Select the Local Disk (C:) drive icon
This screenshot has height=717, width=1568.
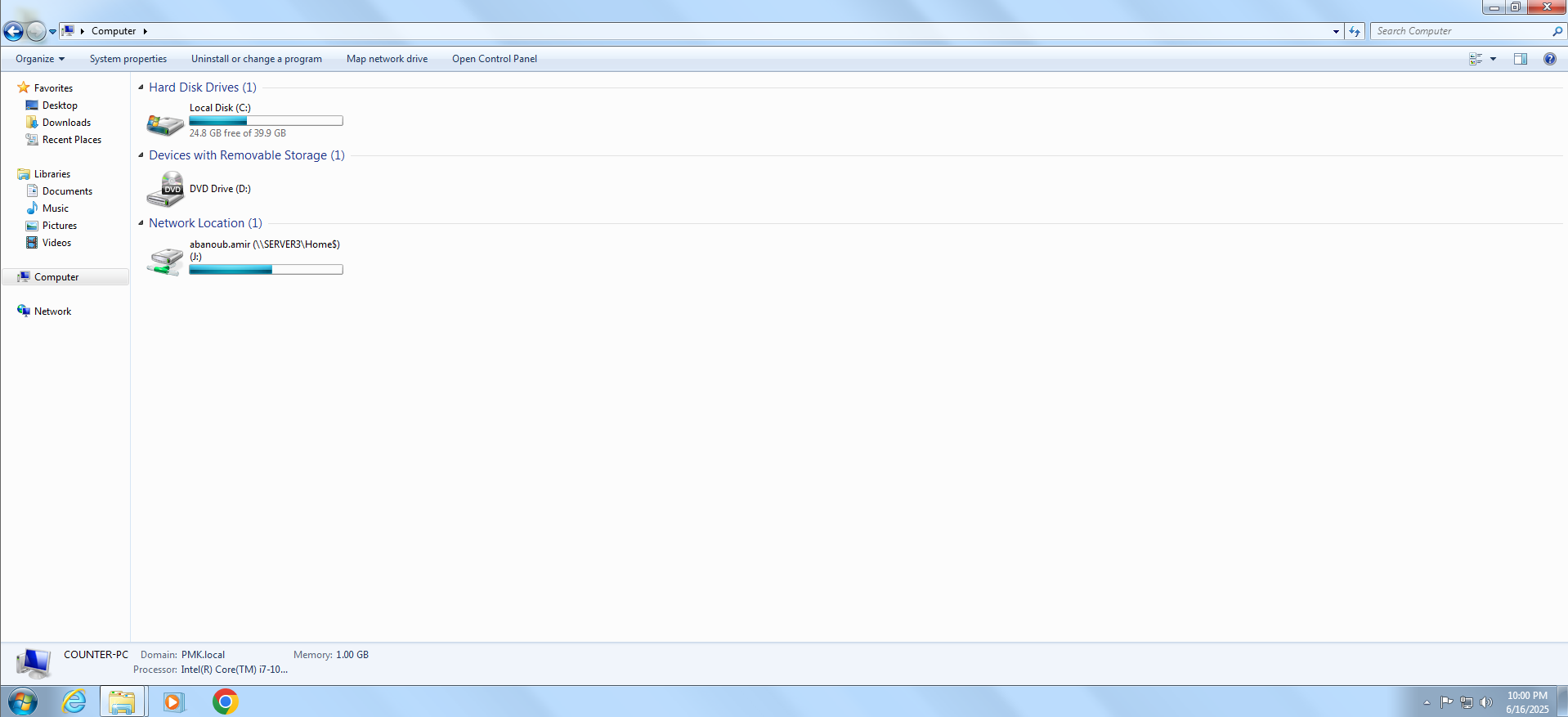(x=165, y=123)
